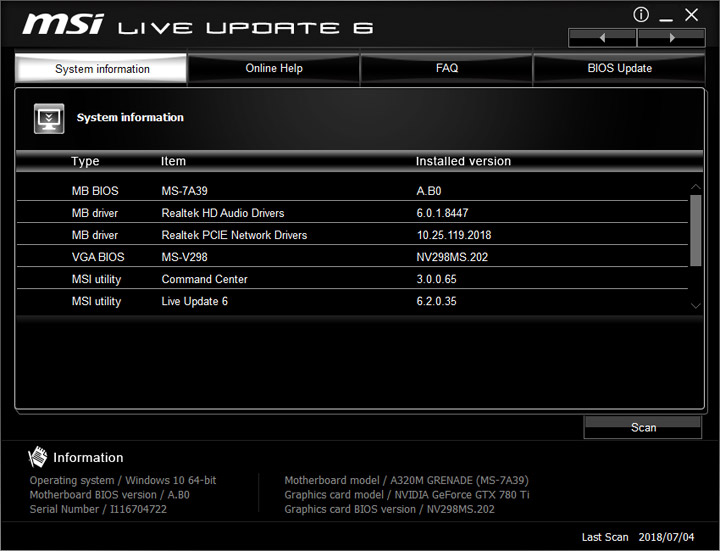Select the System information tab
The image size is (720, 551).
(101, 69)
